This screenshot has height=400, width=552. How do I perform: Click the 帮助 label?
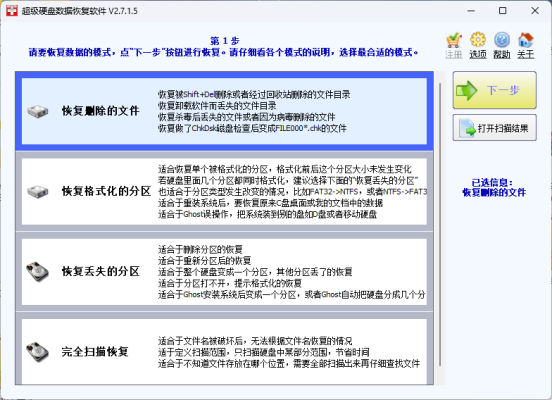pyautogui.click(x=502, y=54)
